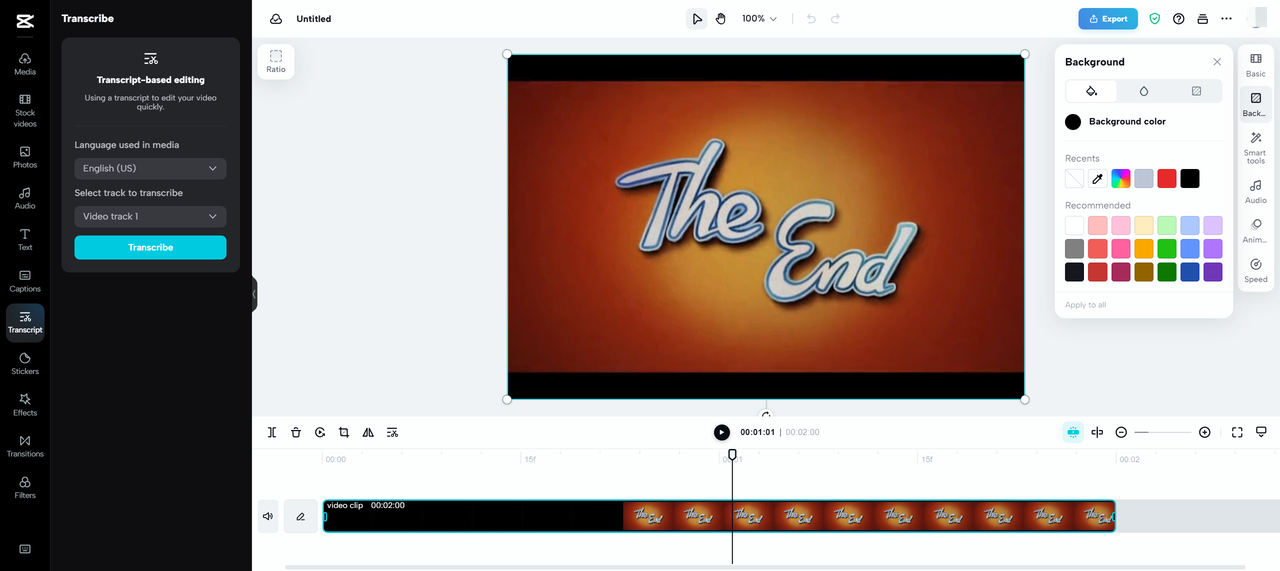The image size is (1280, 571).
Task: Mirror flip the selected clip
Action: (x=368, y=432)
